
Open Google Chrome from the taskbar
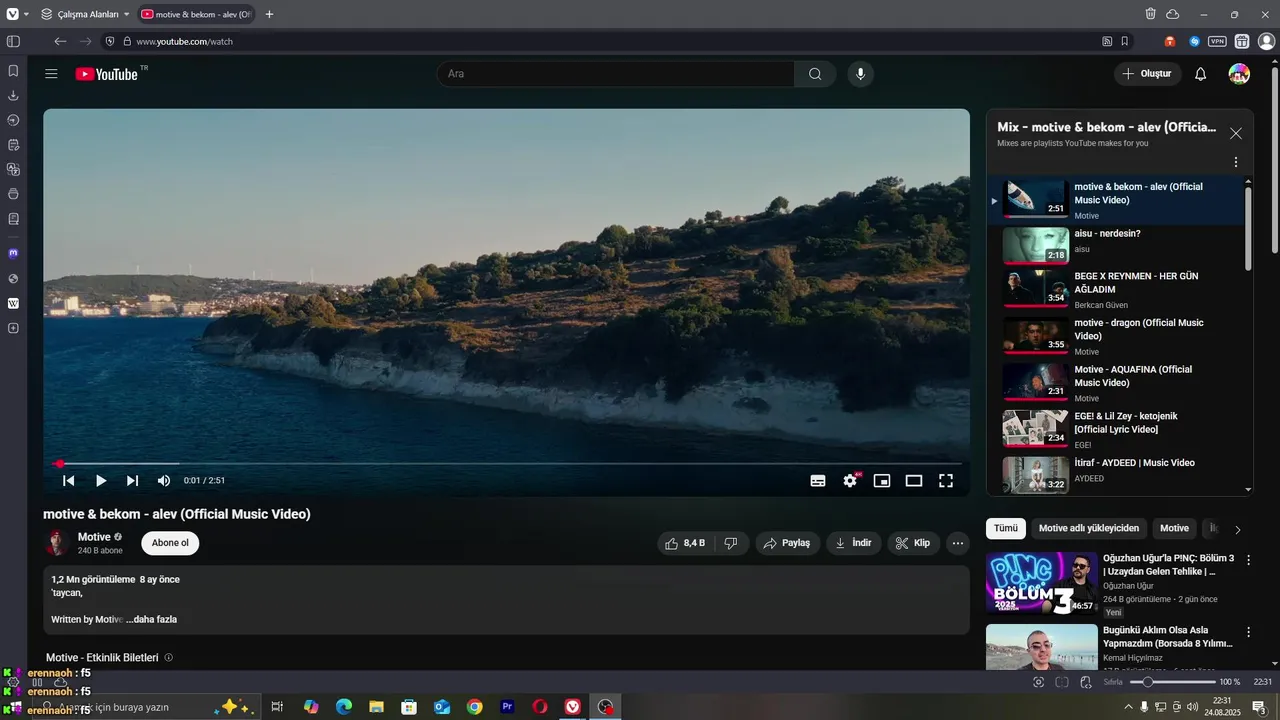click(474, 707)
